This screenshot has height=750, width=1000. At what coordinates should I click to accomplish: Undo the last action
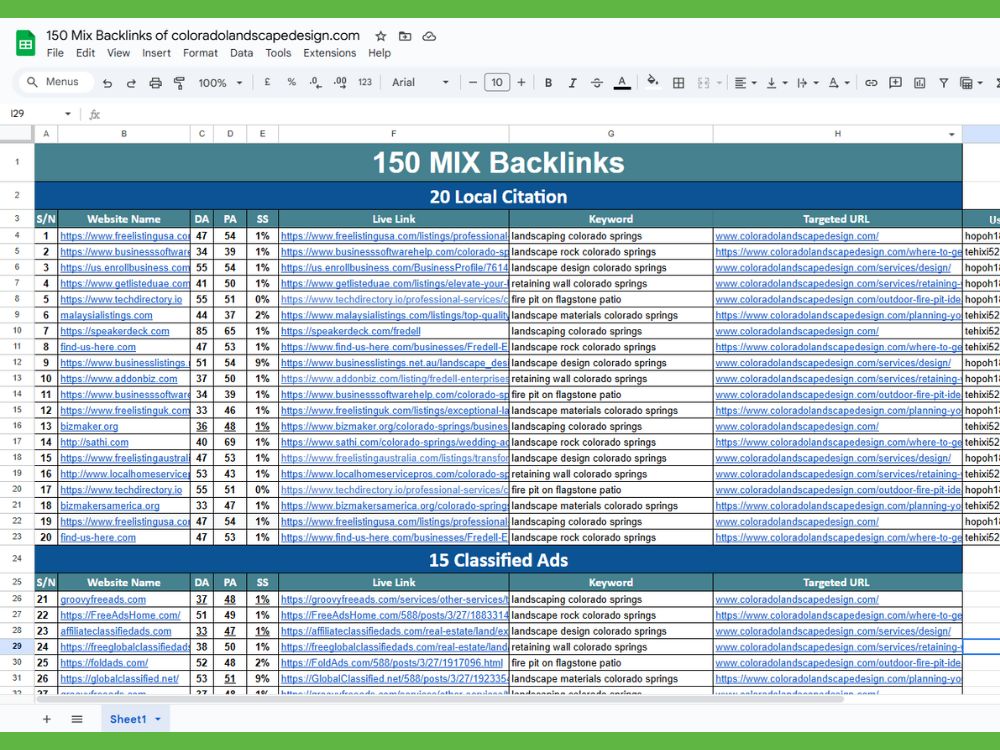click(x=107, y=83)
